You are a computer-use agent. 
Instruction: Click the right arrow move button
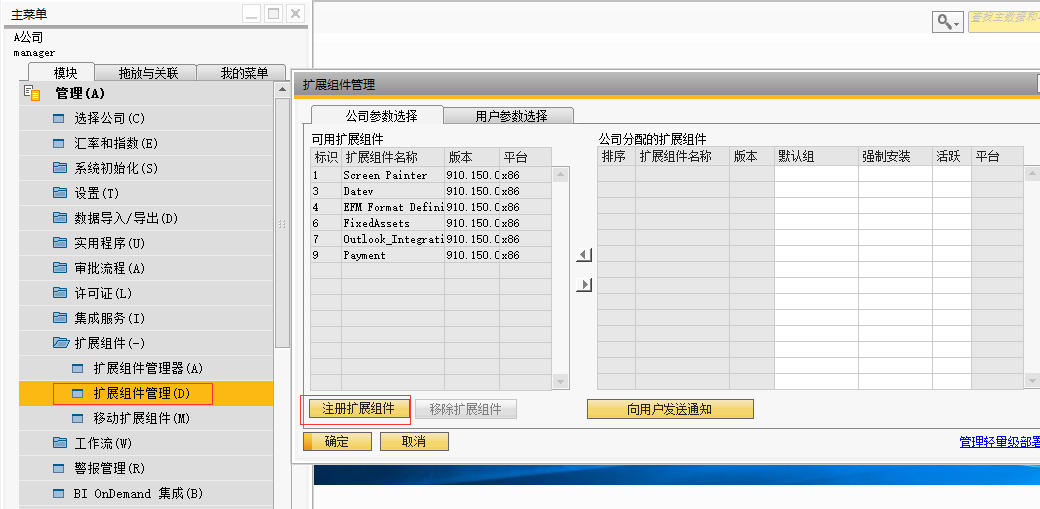(x=584, y=285)
